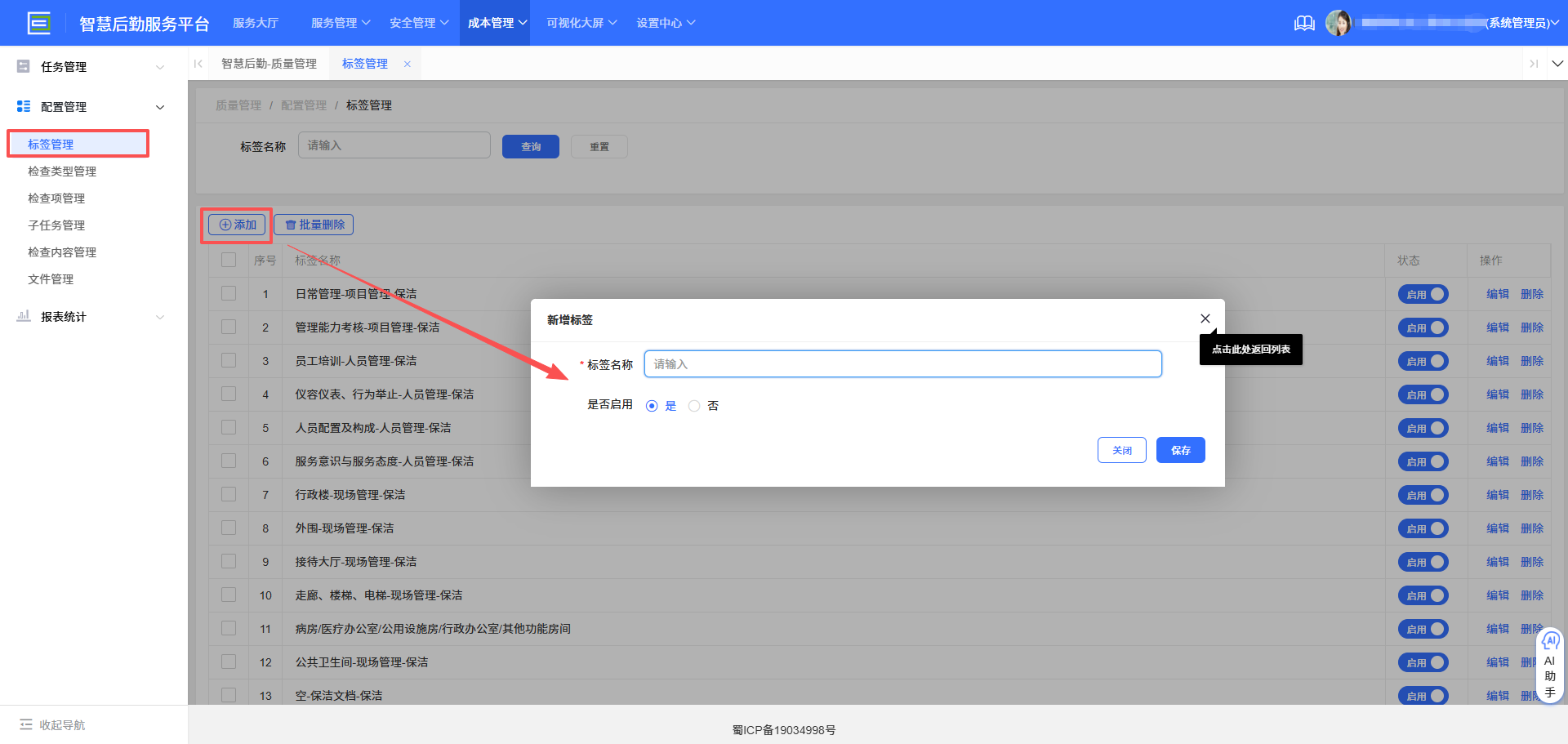Image resolution: width=1568 pixels, height=744 pixels.
Task: Toggle the 启用 switch on 日常管理 row
Action: (x=1423, y=293)
